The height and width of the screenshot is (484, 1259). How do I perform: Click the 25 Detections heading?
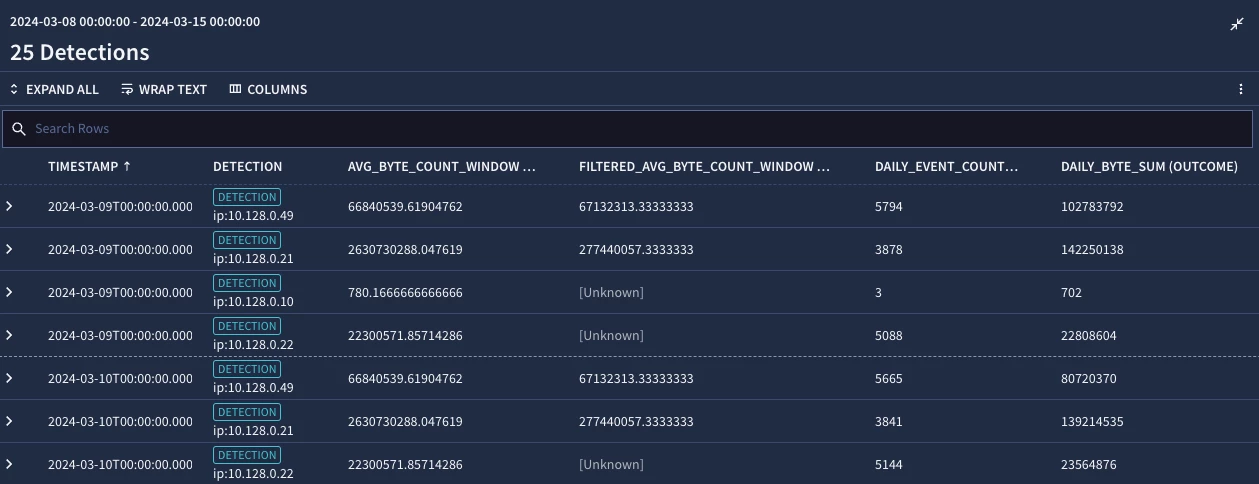[x=80, y=52]
